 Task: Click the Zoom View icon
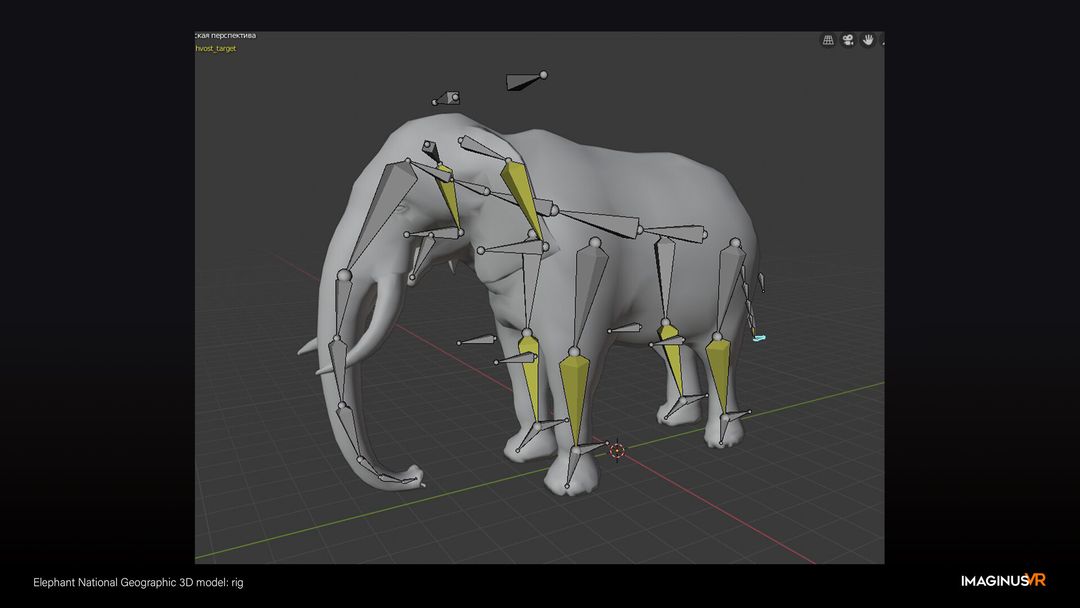828,40
